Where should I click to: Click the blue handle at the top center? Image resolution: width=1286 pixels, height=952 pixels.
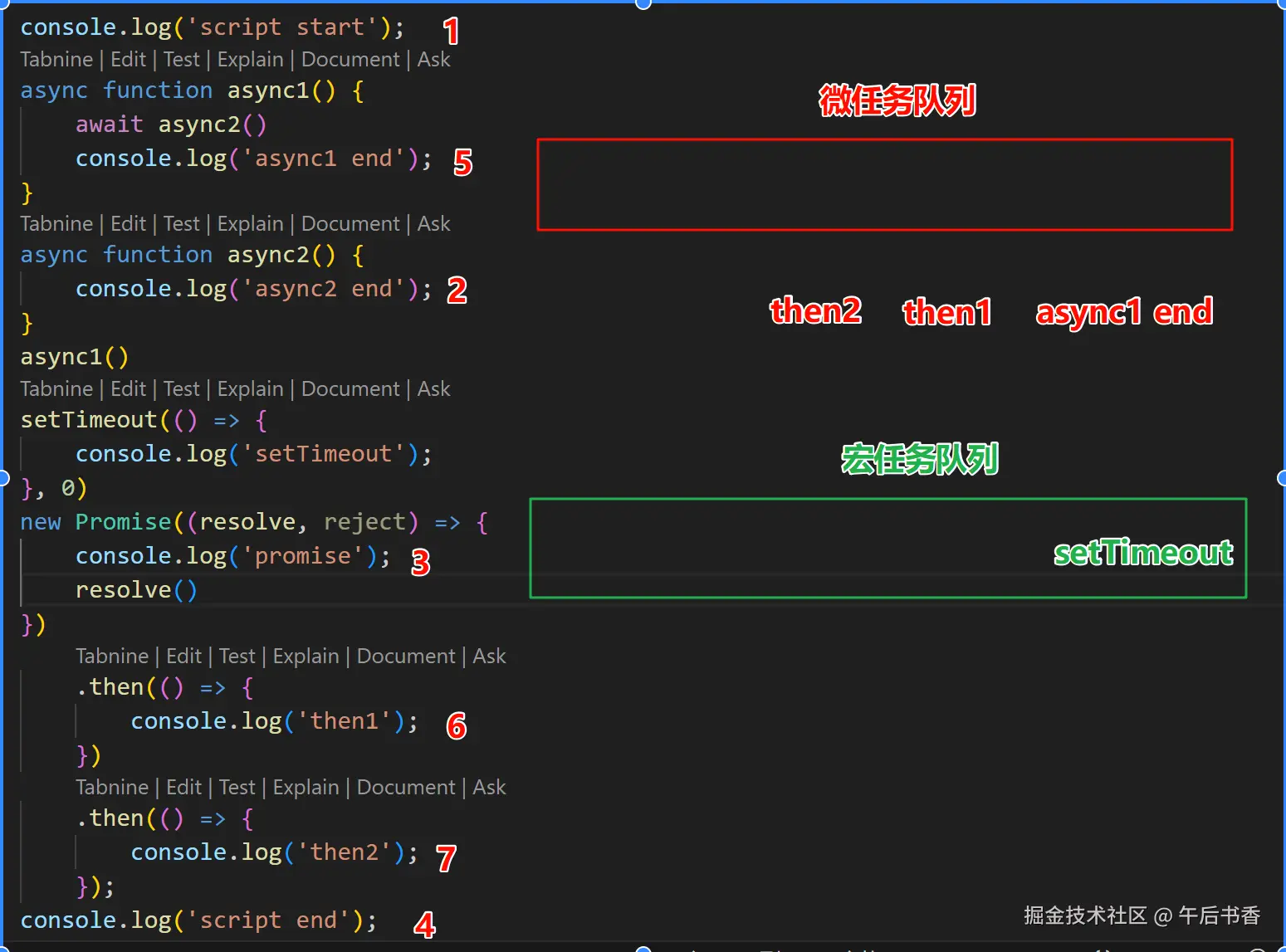pyautogui.click(x=643, y=4)
